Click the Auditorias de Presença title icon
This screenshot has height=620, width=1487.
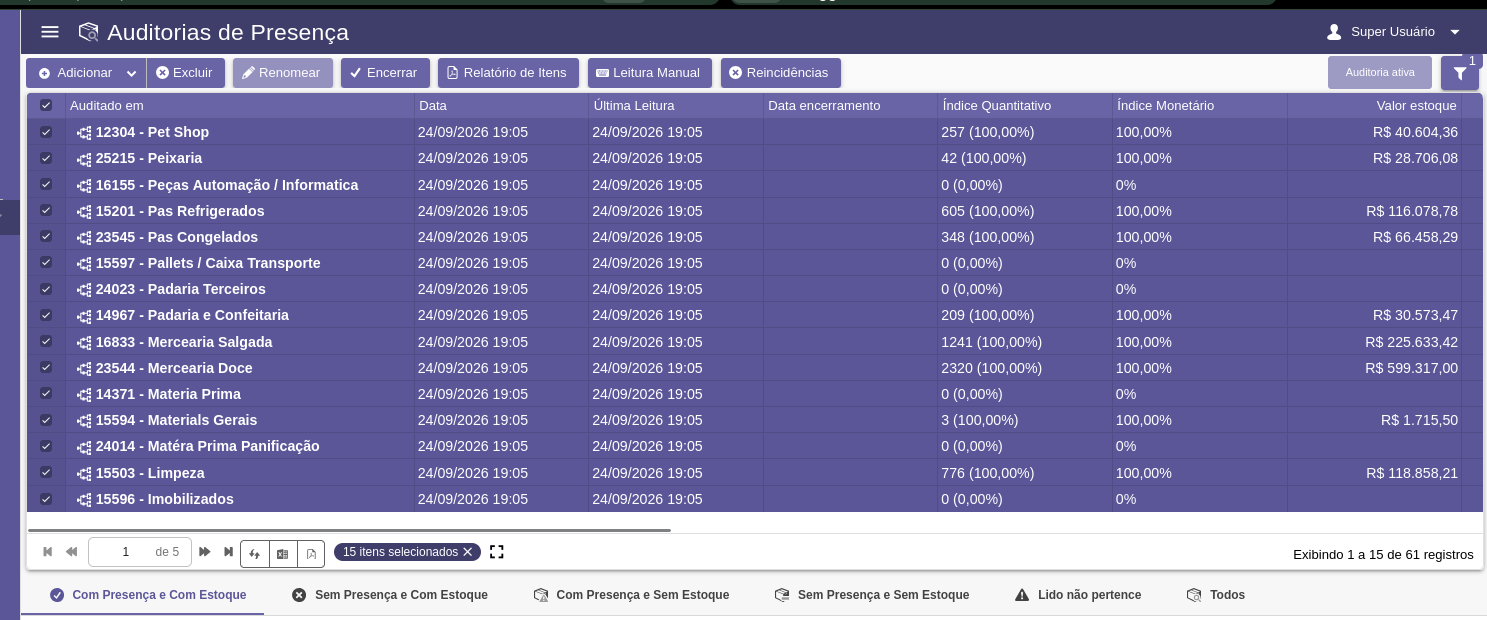pyautogui.click(x=88, y=32)
